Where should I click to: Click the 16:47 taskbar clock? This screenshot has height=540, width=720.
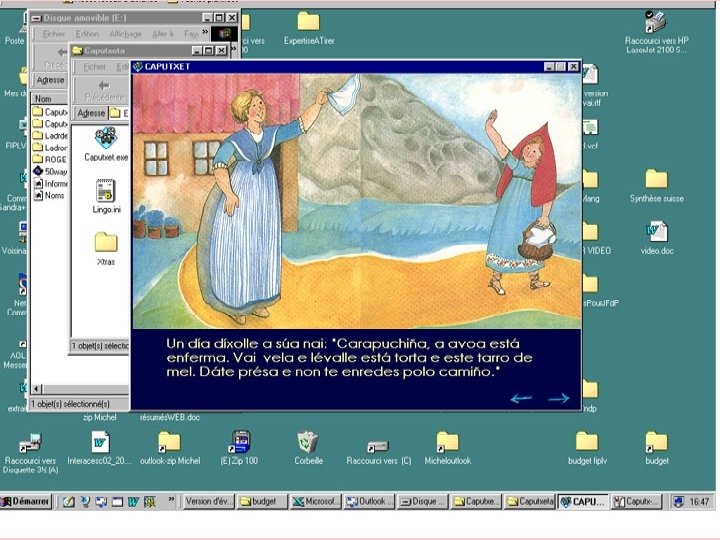coord(699,501)
